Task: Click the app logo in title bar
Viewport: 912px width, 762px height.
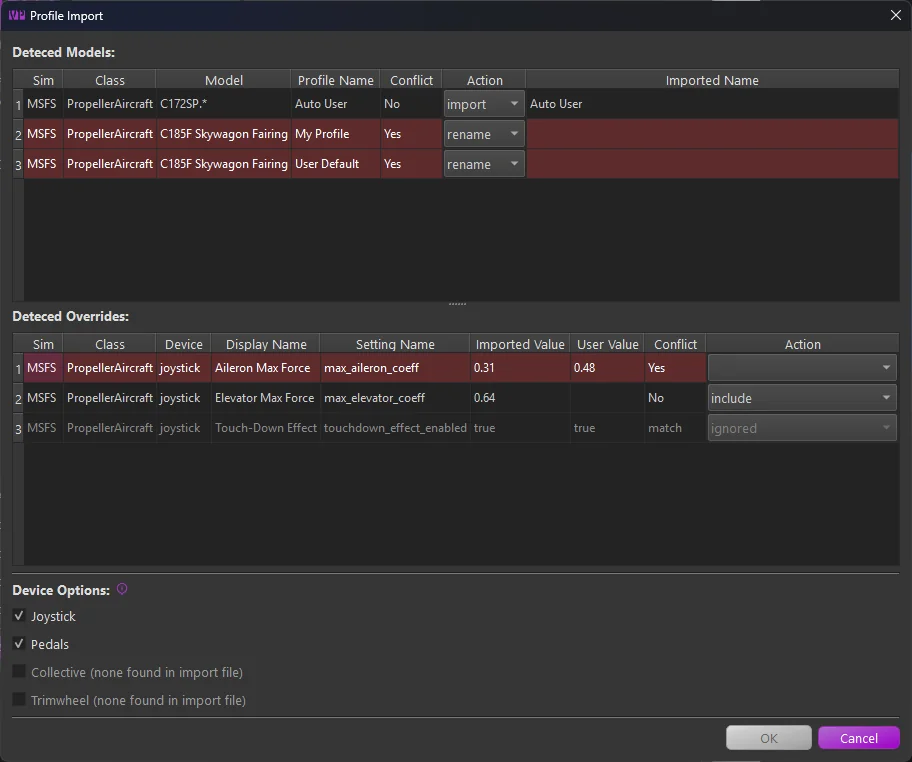Action: click(16, 16)
